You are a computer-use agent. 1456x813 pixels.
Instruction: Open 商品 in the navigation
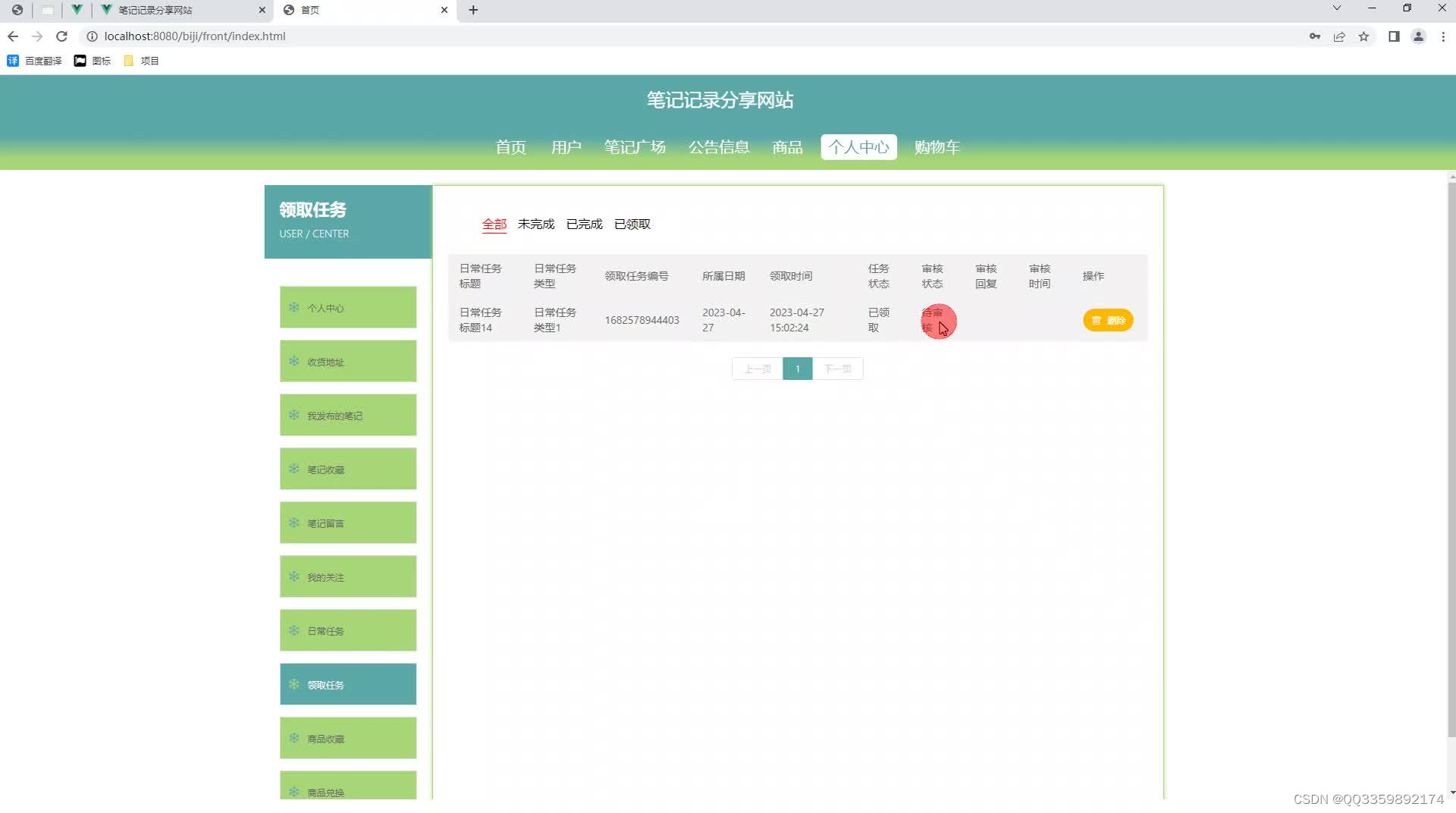[788, 147]
